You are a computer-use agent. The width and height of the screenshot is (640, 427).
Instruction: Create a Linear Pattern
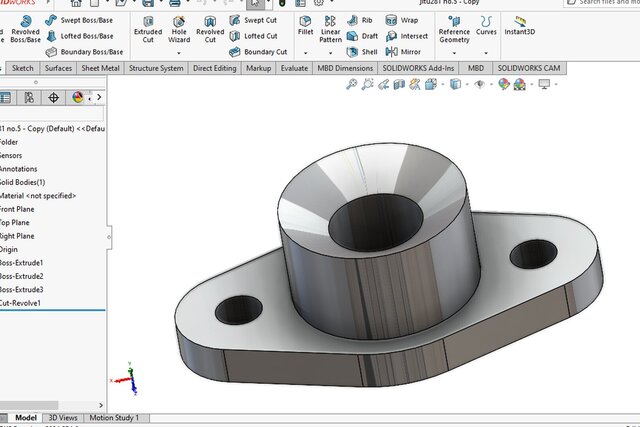coord(330,29)
